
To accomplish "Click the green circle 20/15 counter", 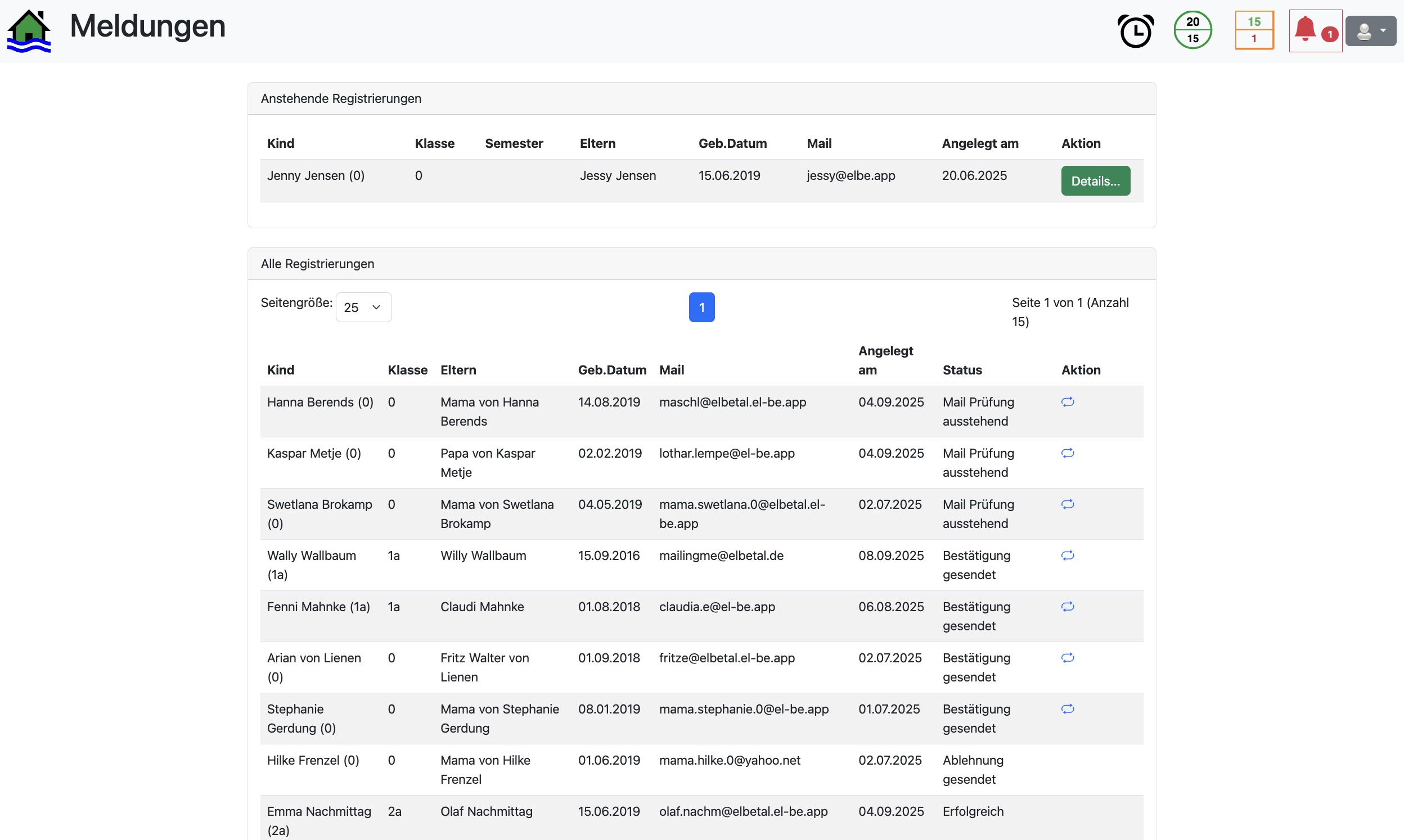I will [1192, 30].
